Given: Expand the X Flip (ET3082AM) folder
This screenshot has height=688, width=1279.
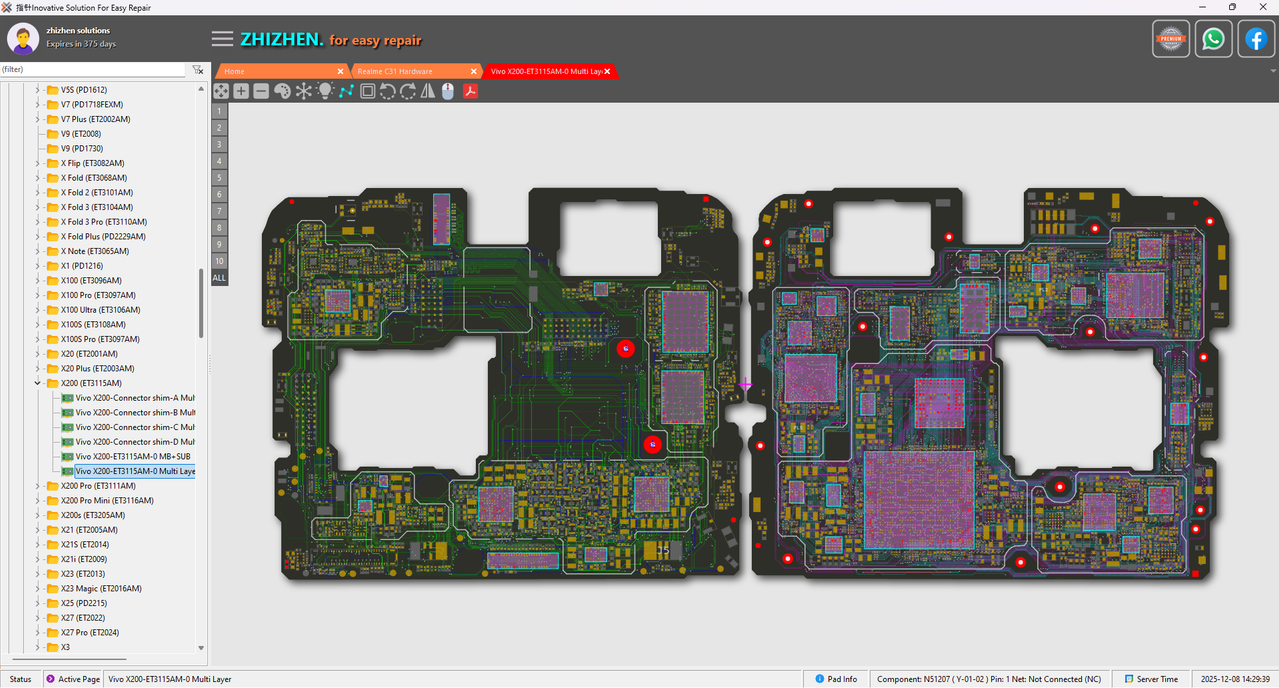Looking at the screenshot, I should [38, 163].
